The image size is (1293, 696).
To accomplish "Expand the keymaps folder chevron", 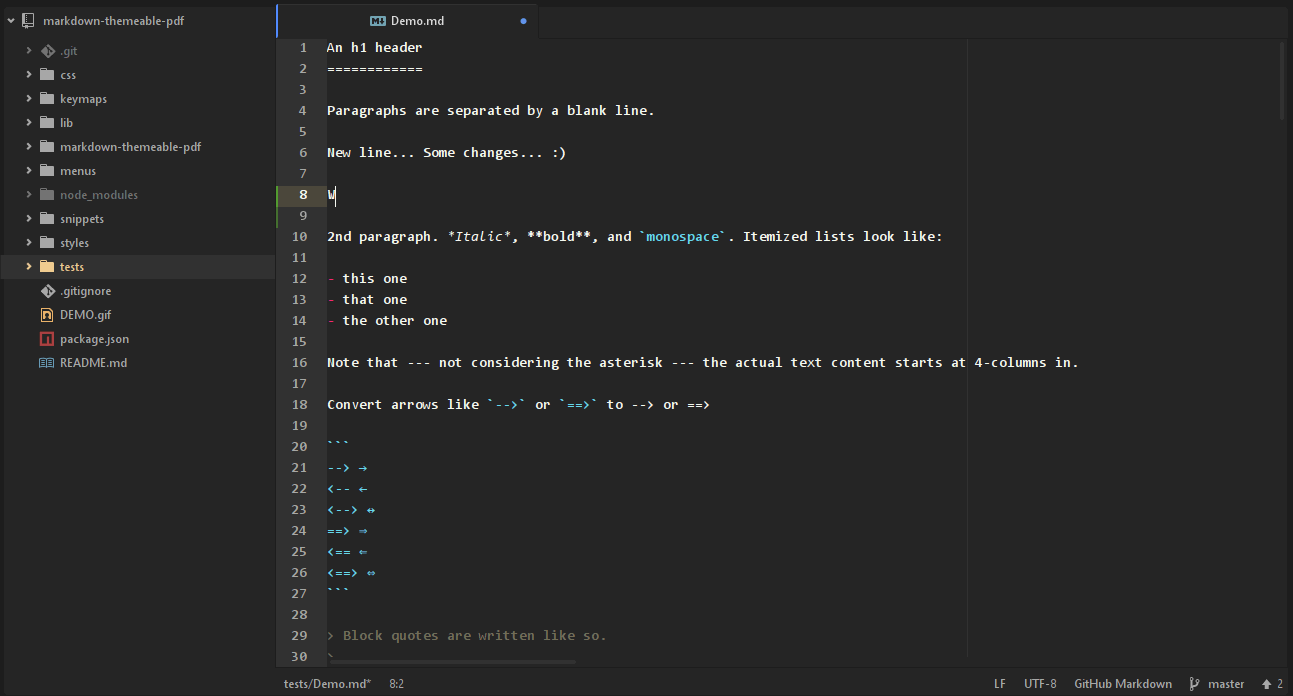I will point(29,99).
